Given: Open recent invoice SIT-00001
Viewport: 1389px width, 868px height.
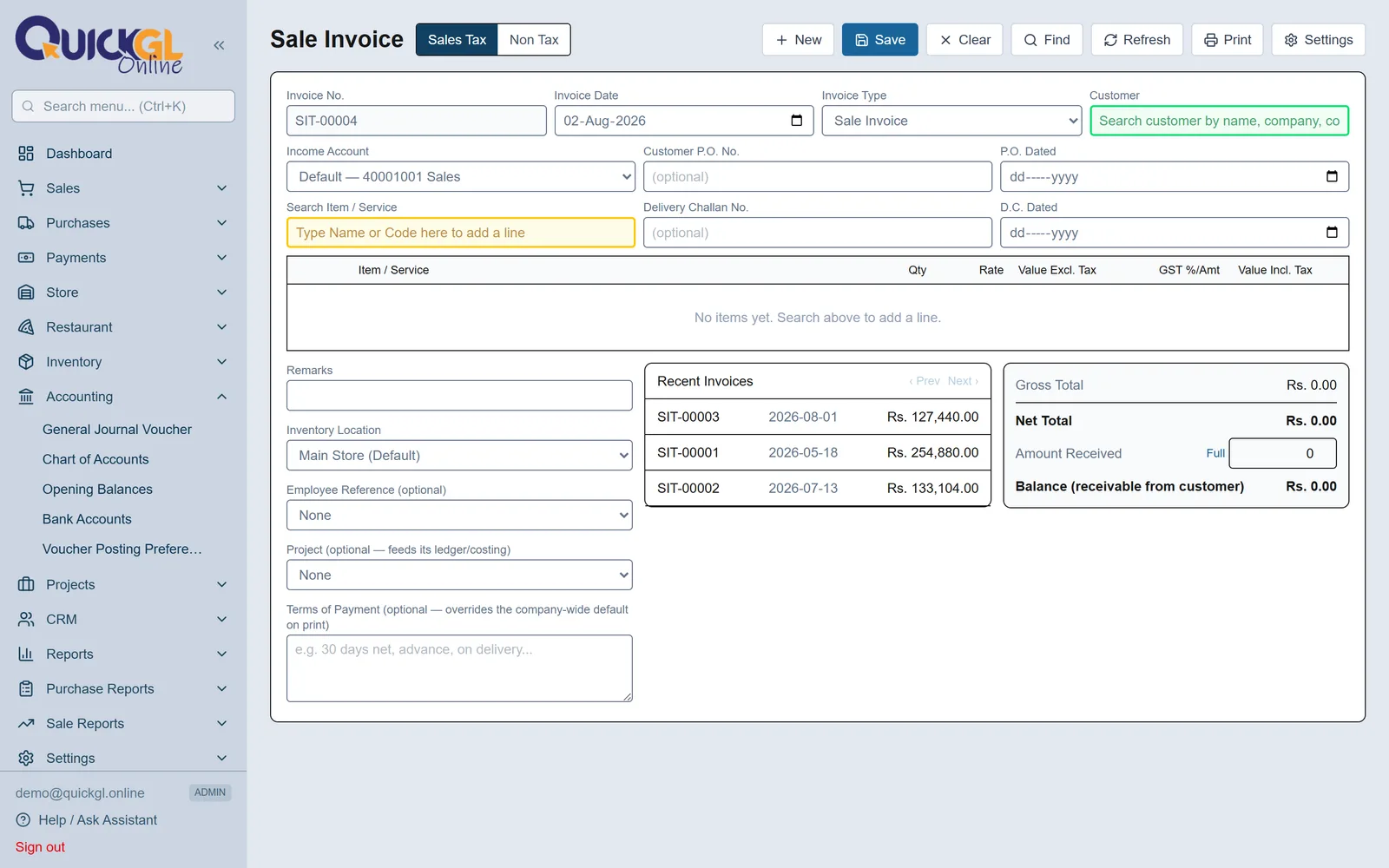Looking at the screenshot, I should click(x=818, y=452).
